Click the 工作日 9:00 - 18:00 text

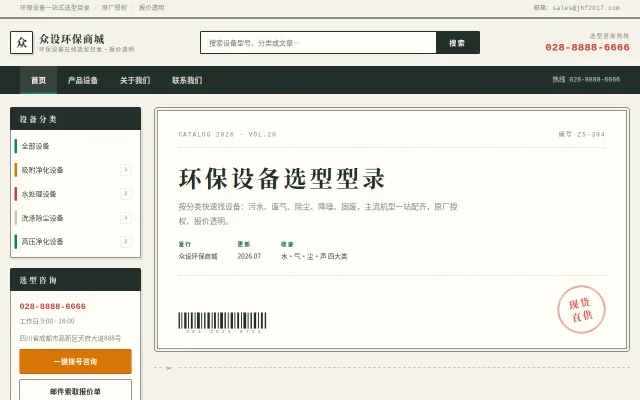47,321
